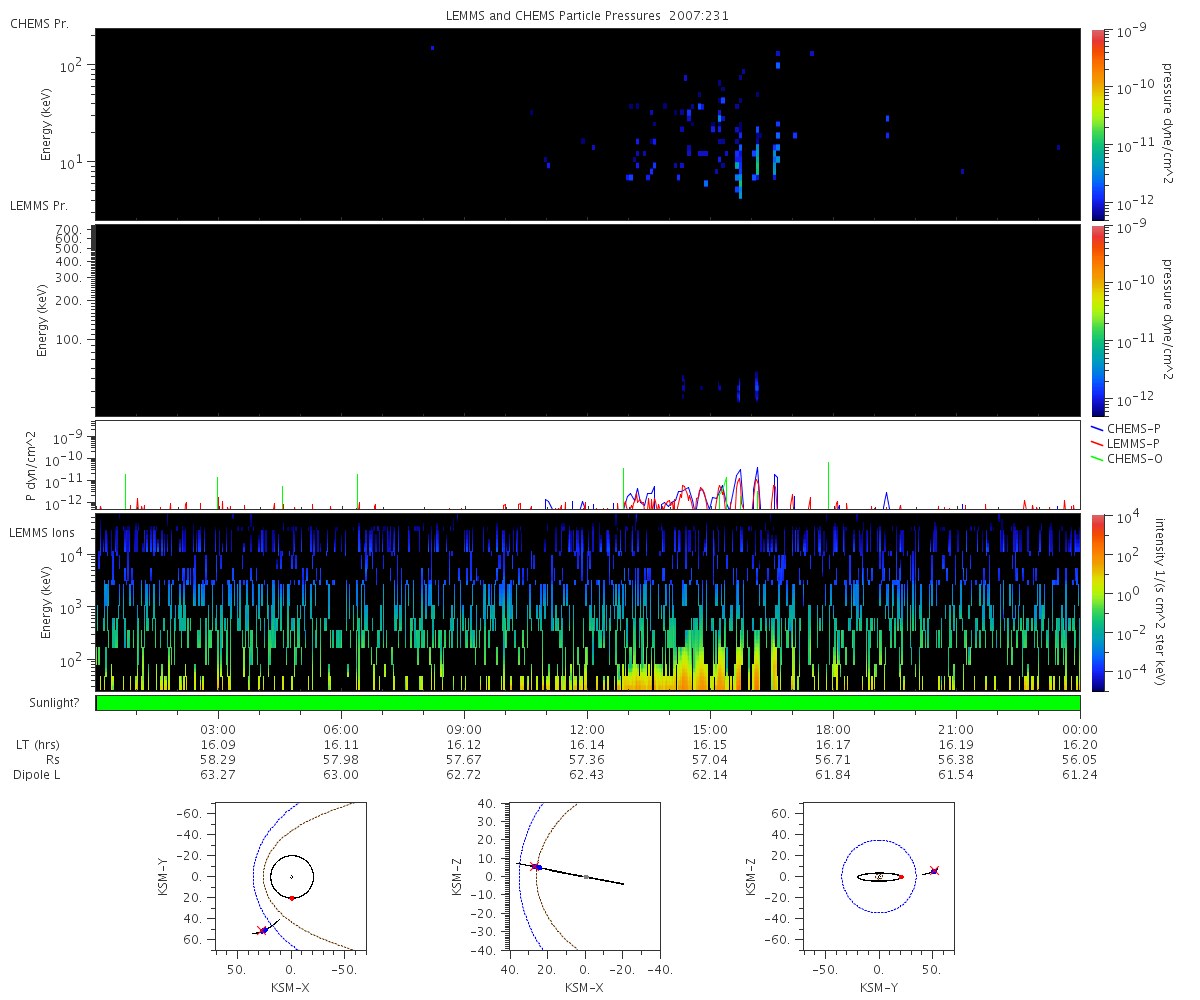Click the green Sunlight indicator bar
1200x1000 pixels.
[588, 703]
